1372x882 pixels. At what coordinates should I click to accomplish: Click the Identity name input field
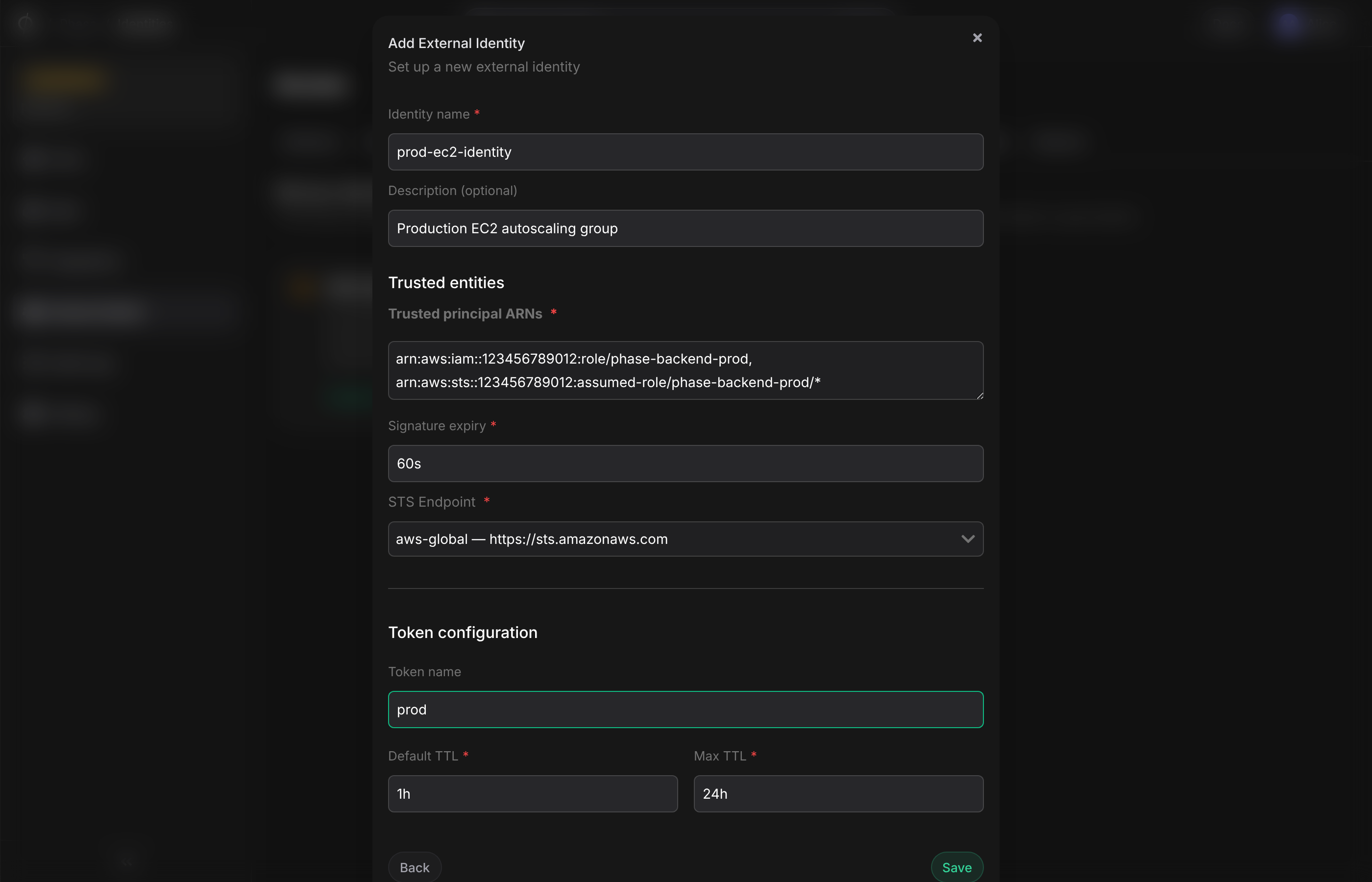coord(686,152)
